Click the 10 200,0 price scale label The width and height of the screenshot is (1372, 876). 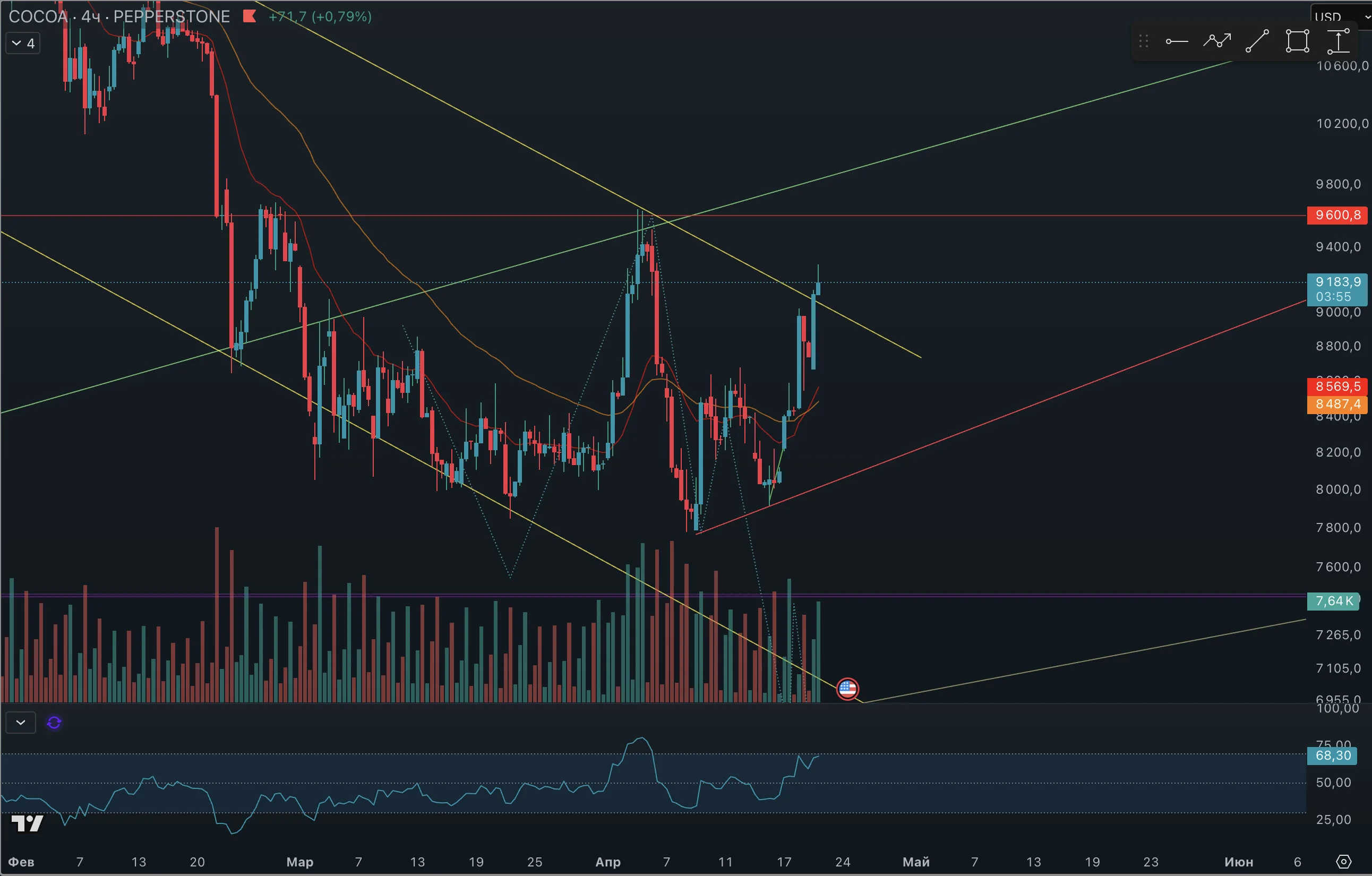[x=1342, y=124]
